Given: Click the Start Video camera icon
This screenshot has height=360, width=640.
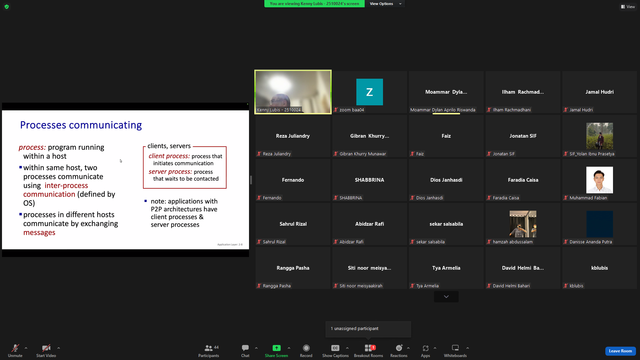Looking at the screenshot, I should point(46,348).
